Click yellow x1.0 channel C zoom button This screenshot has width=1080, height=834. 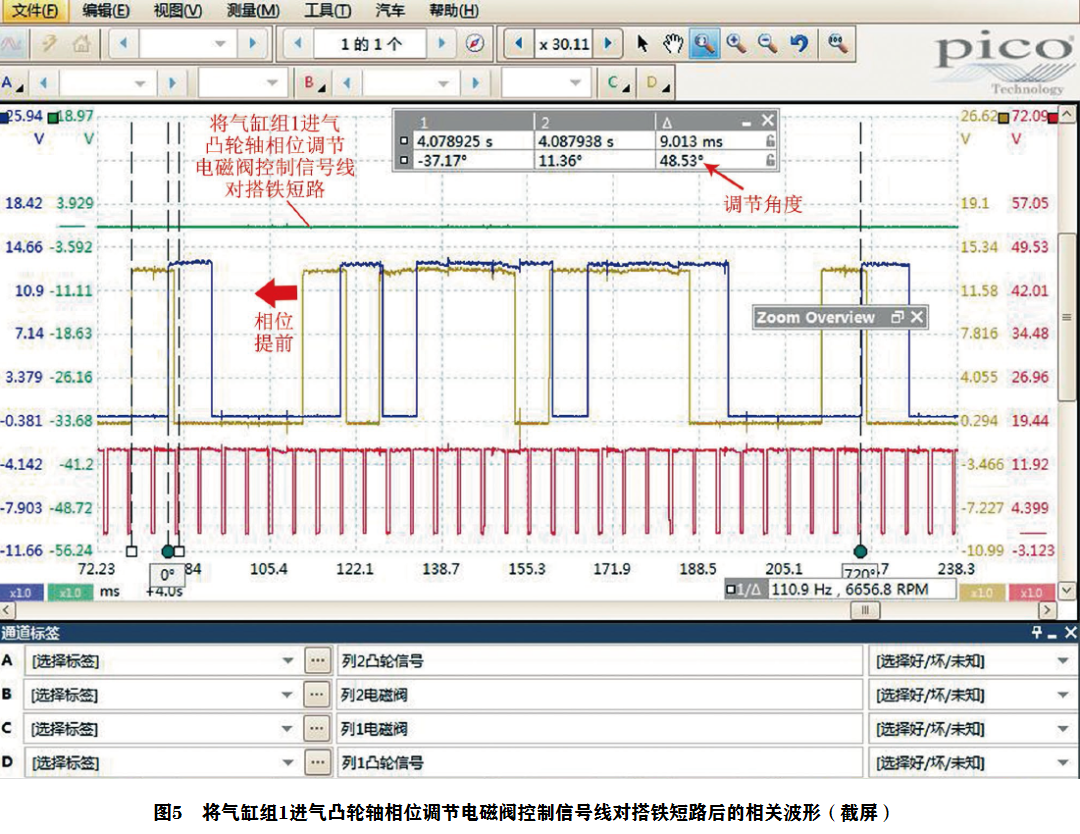[x=982, y=592]
